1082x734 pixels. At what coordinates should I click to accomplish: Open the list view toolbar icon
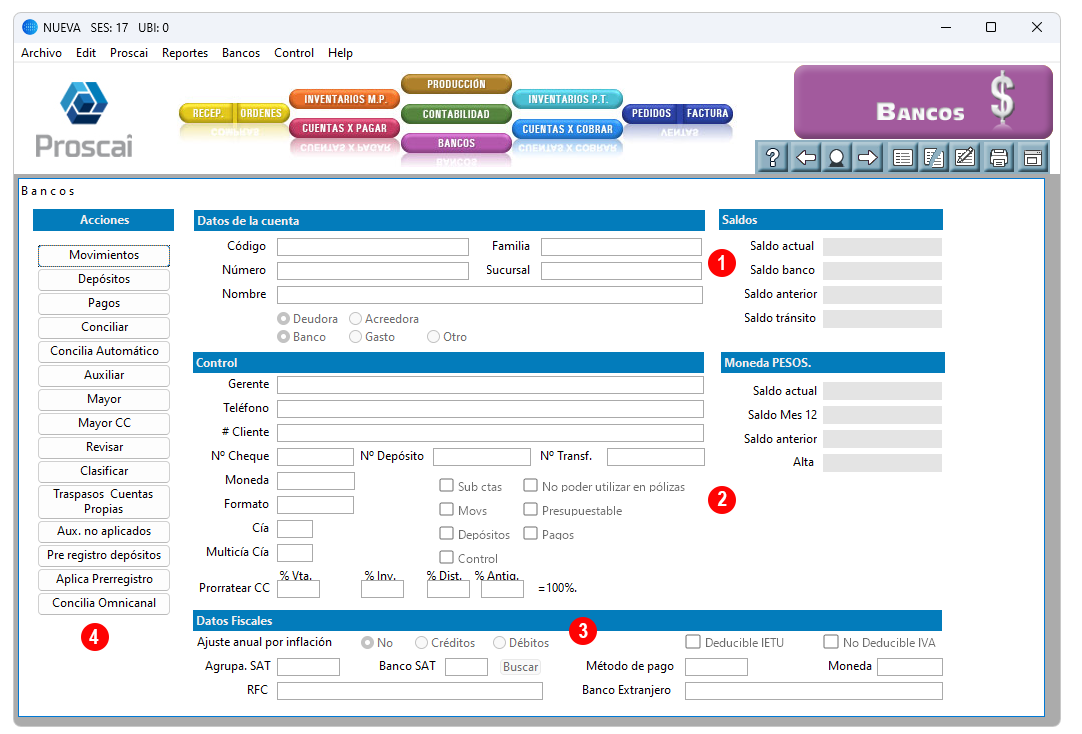902,158
